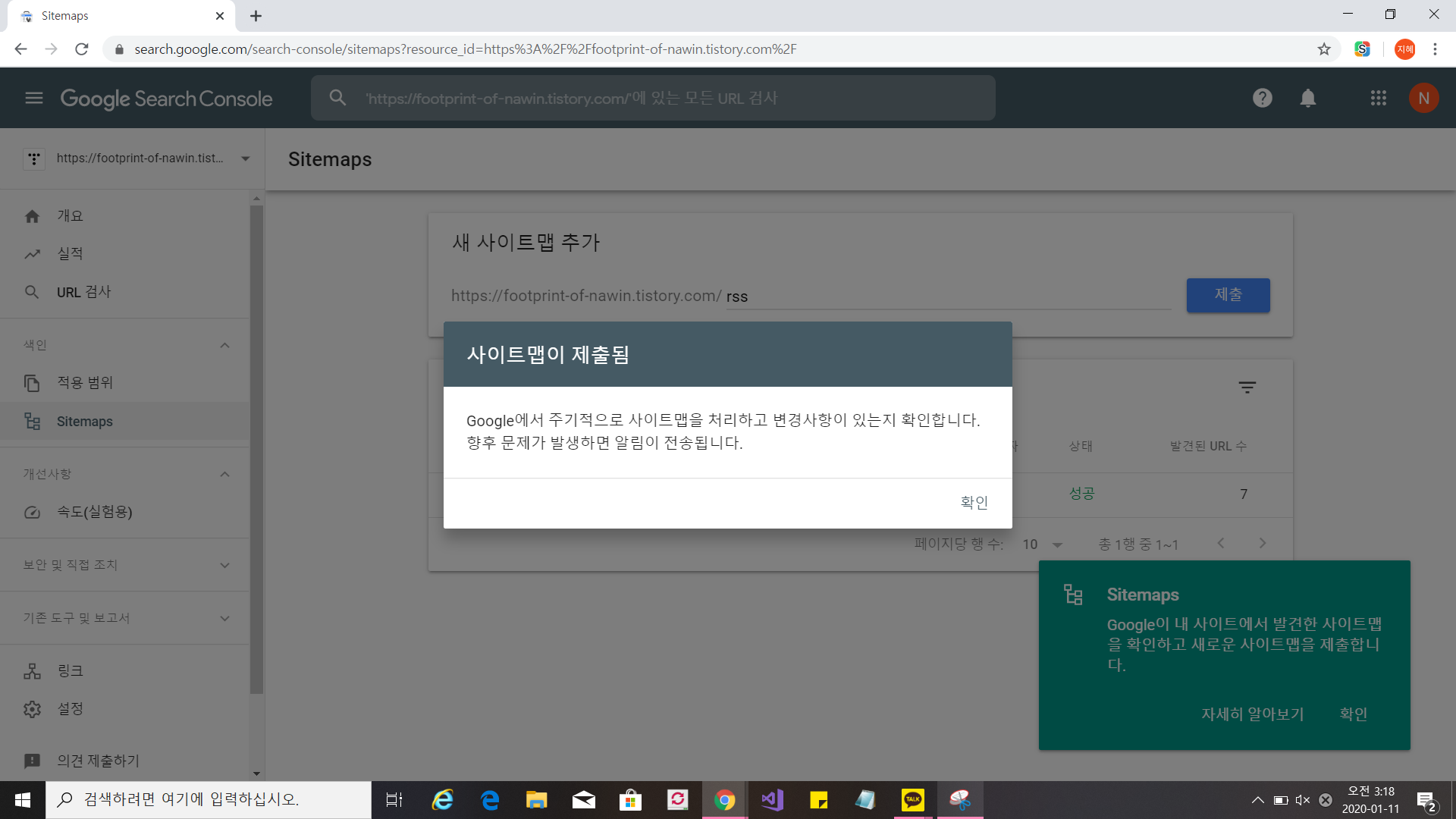The height and width of the screenshot is (819, 1456).
Task: Click the sidebar vertical scrollbar
Action: [x=256, y=449]
